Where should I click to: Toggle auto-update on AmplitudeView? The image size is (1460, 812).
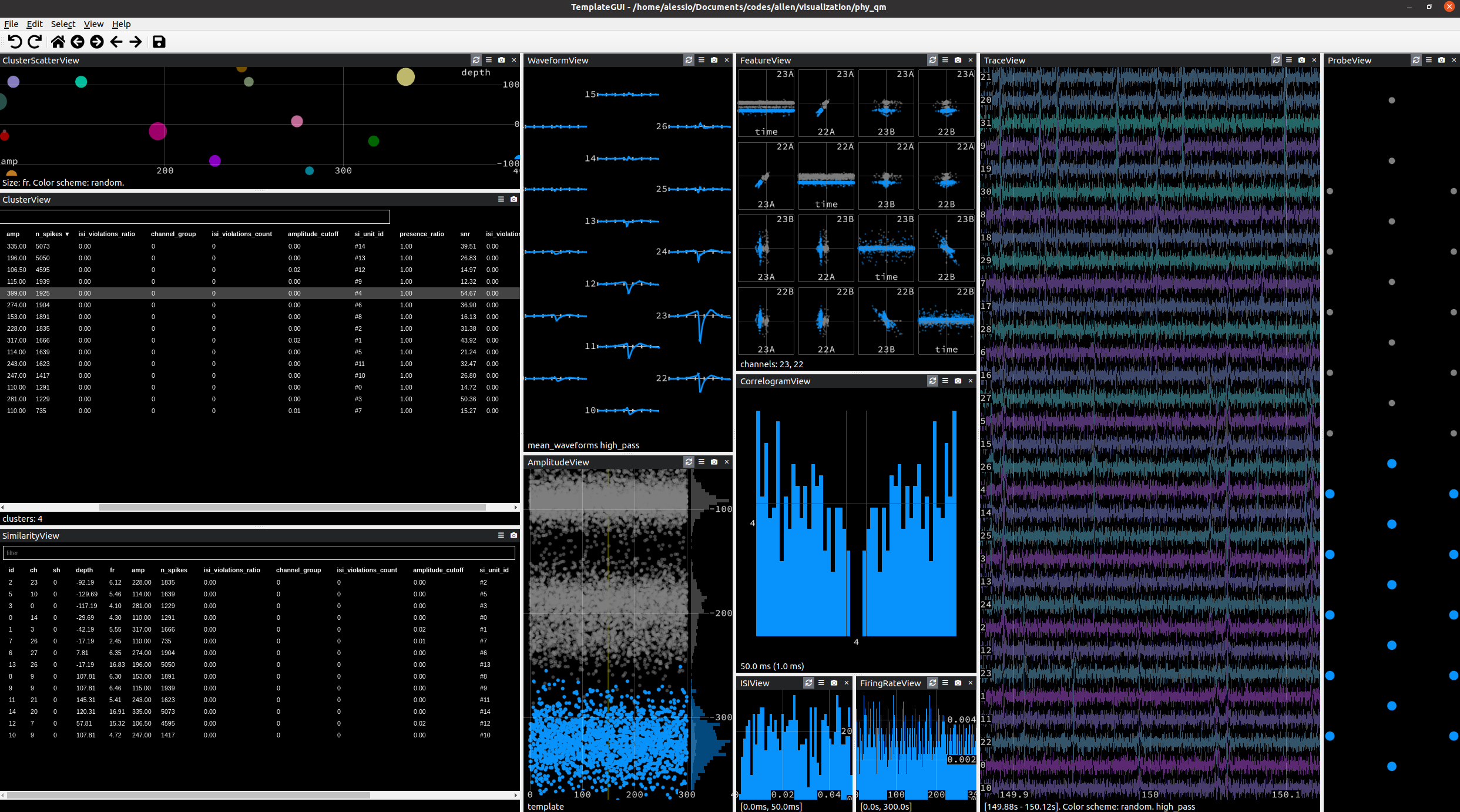pos(689,462)
